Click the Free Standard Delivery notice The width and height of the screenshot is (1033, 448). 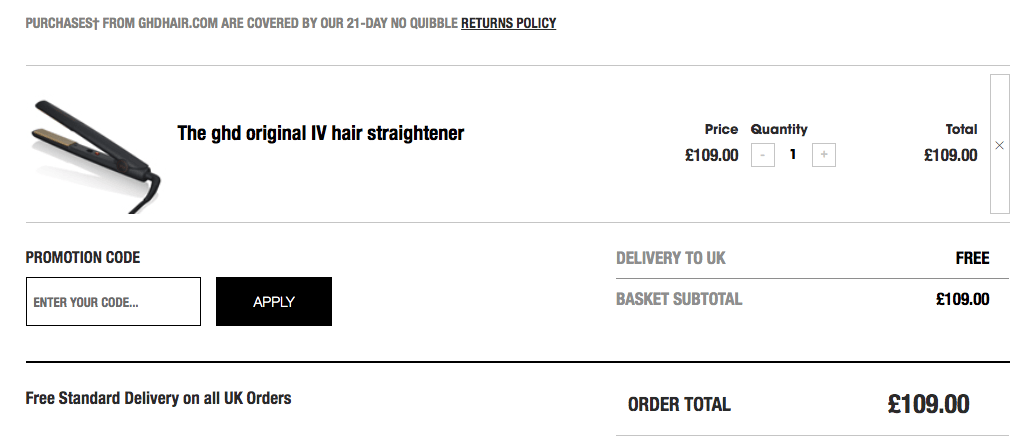pyautogui.click(x=158, y=398)
